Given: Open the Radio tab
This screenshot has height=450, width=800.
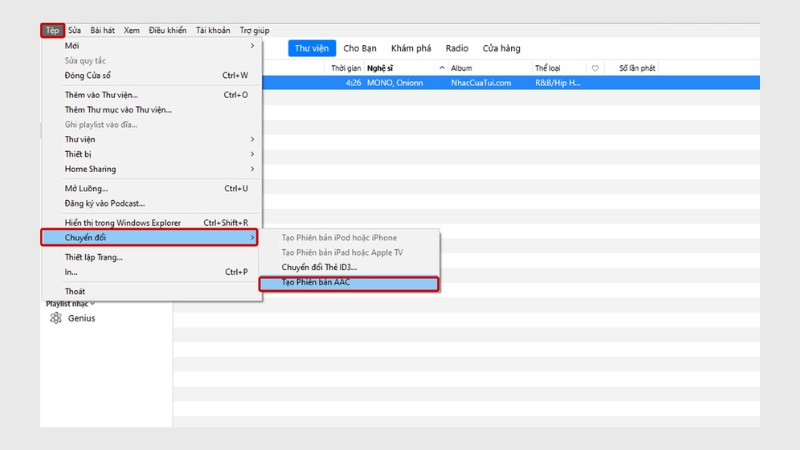Looking at the screenshot, I should [457, 48].
